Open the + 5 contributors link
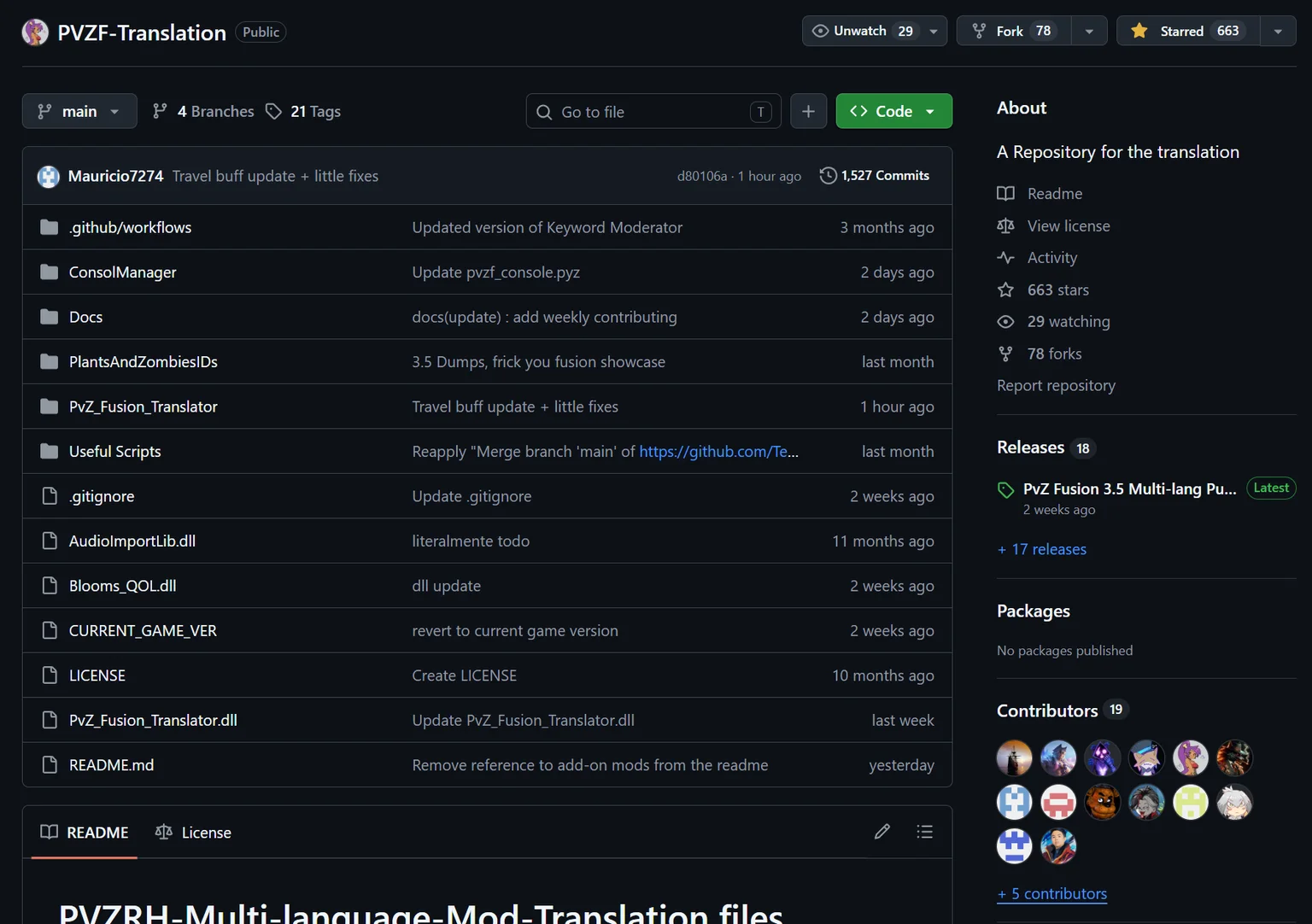Image resolution: width=1312 pixels, height=924 pixels. (1052, 893)
